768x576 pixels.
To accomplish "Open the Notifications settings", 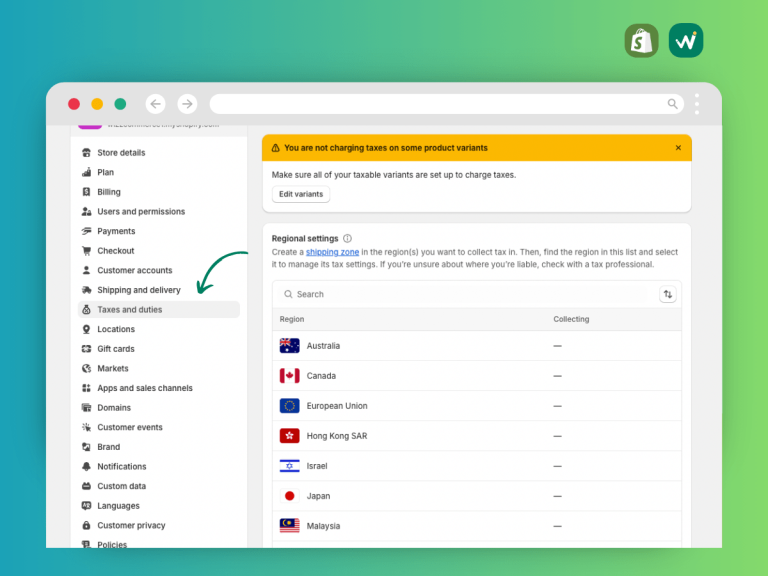I will point(159,466).
